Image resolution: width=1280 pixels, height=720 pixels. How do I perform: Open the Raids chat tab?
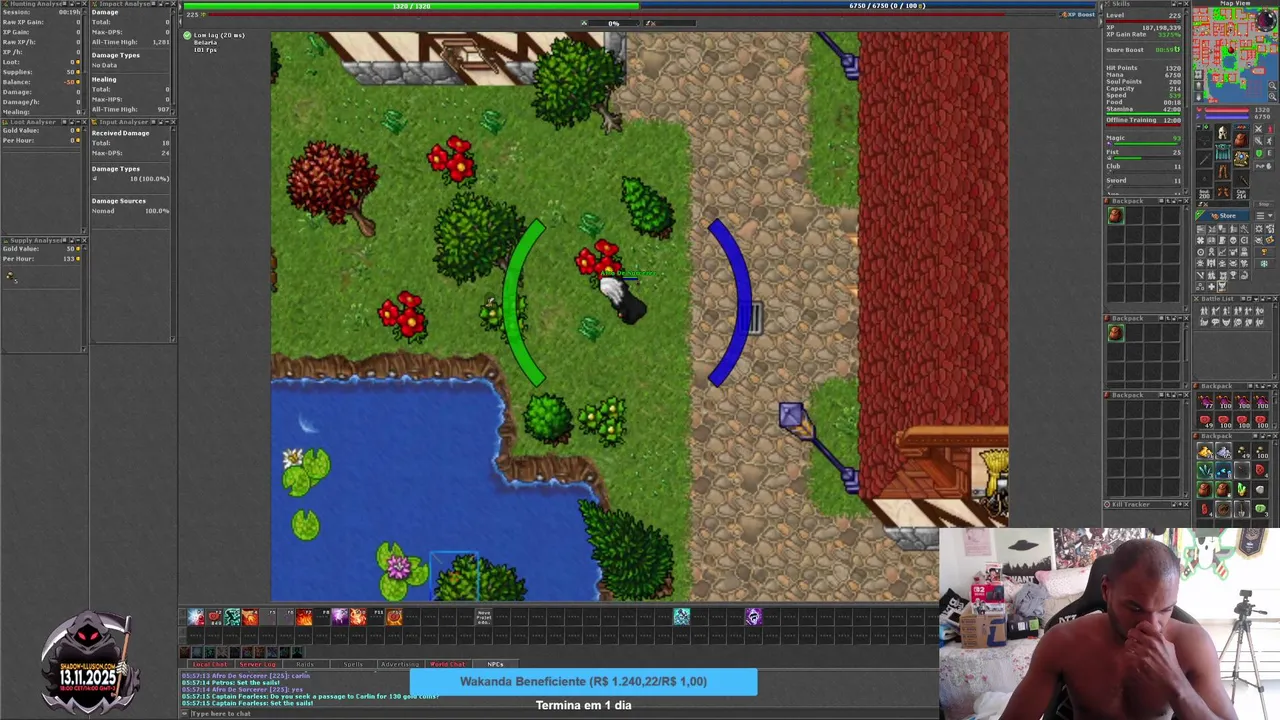tap(305, 664)
